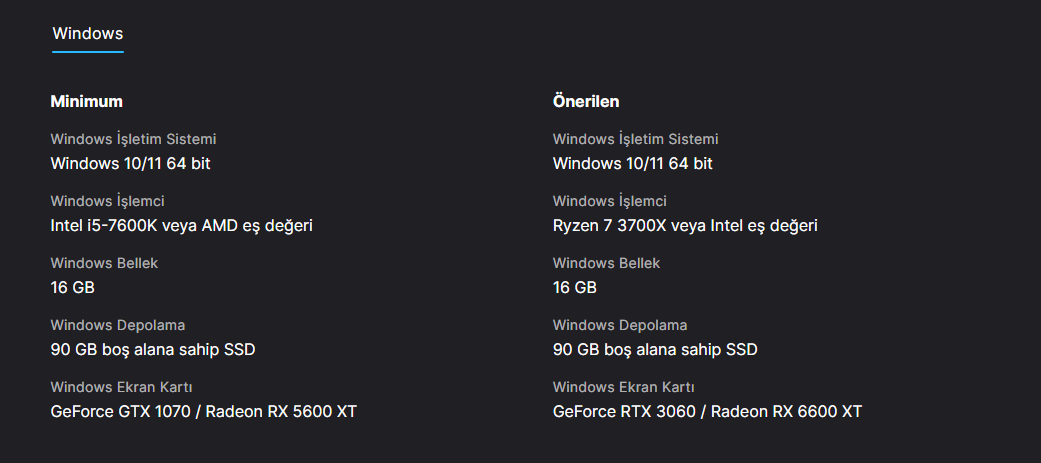Screen dimensions: 1041x463
Task: Click the SSD storage value under Önerilen
Action: click(655, 349)
